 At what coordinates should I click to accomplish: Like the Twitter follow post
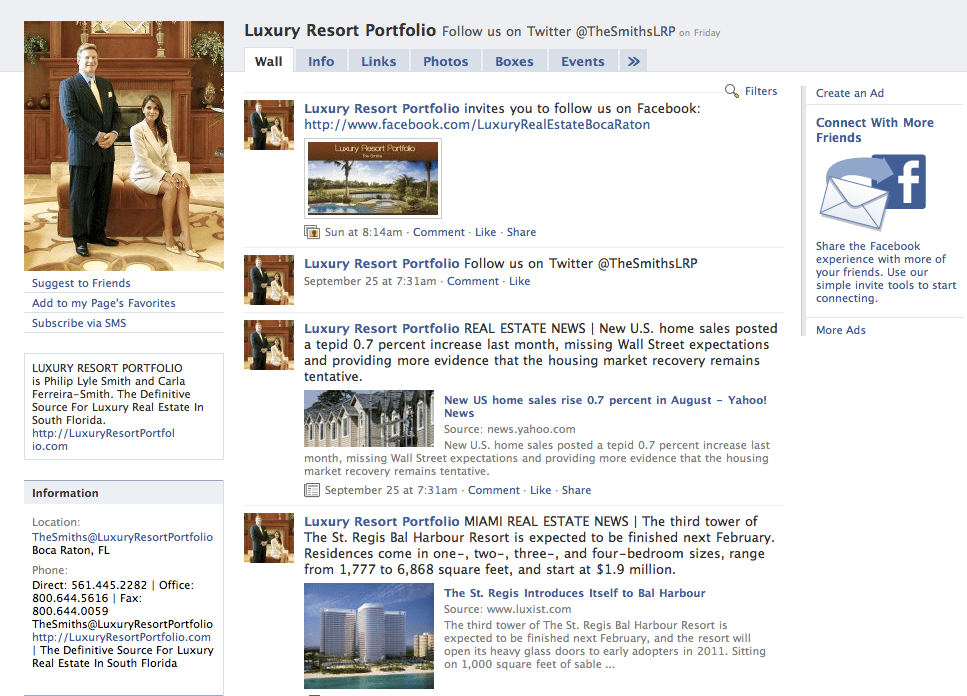pyautogui.click(x=519, y=281)
